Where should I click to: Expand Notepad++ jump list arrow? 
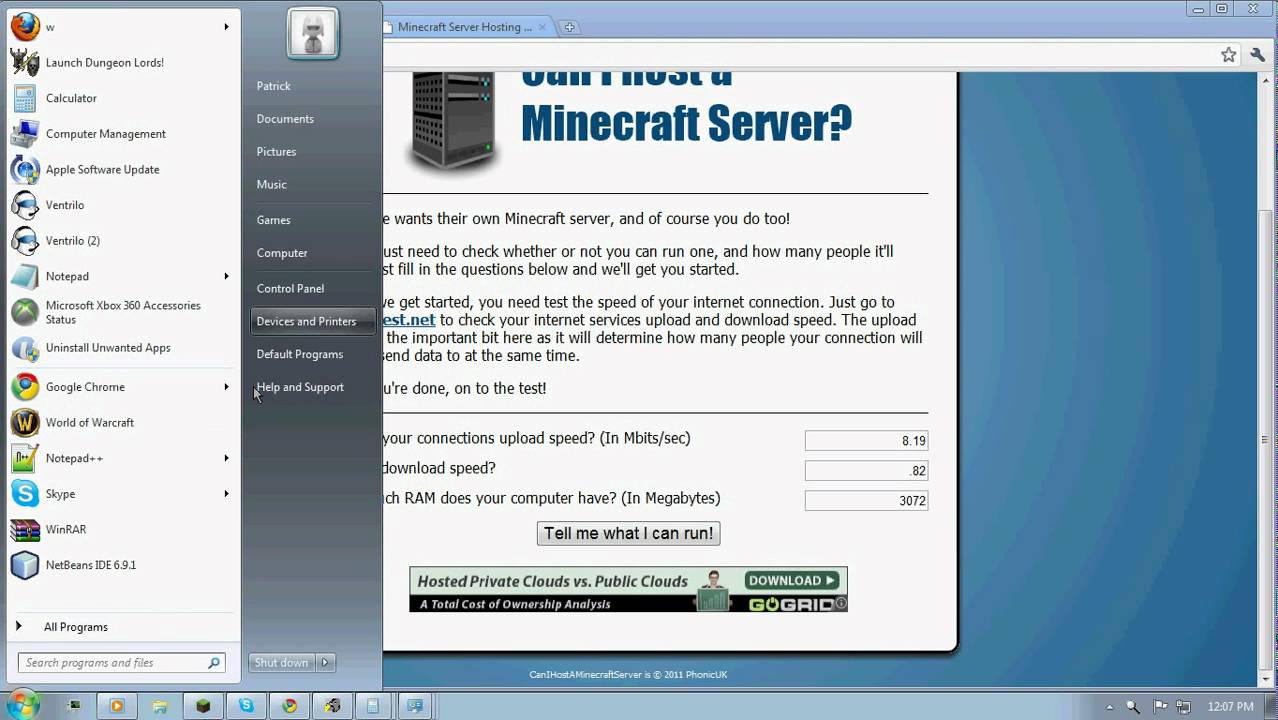click(x=226, y=458)
